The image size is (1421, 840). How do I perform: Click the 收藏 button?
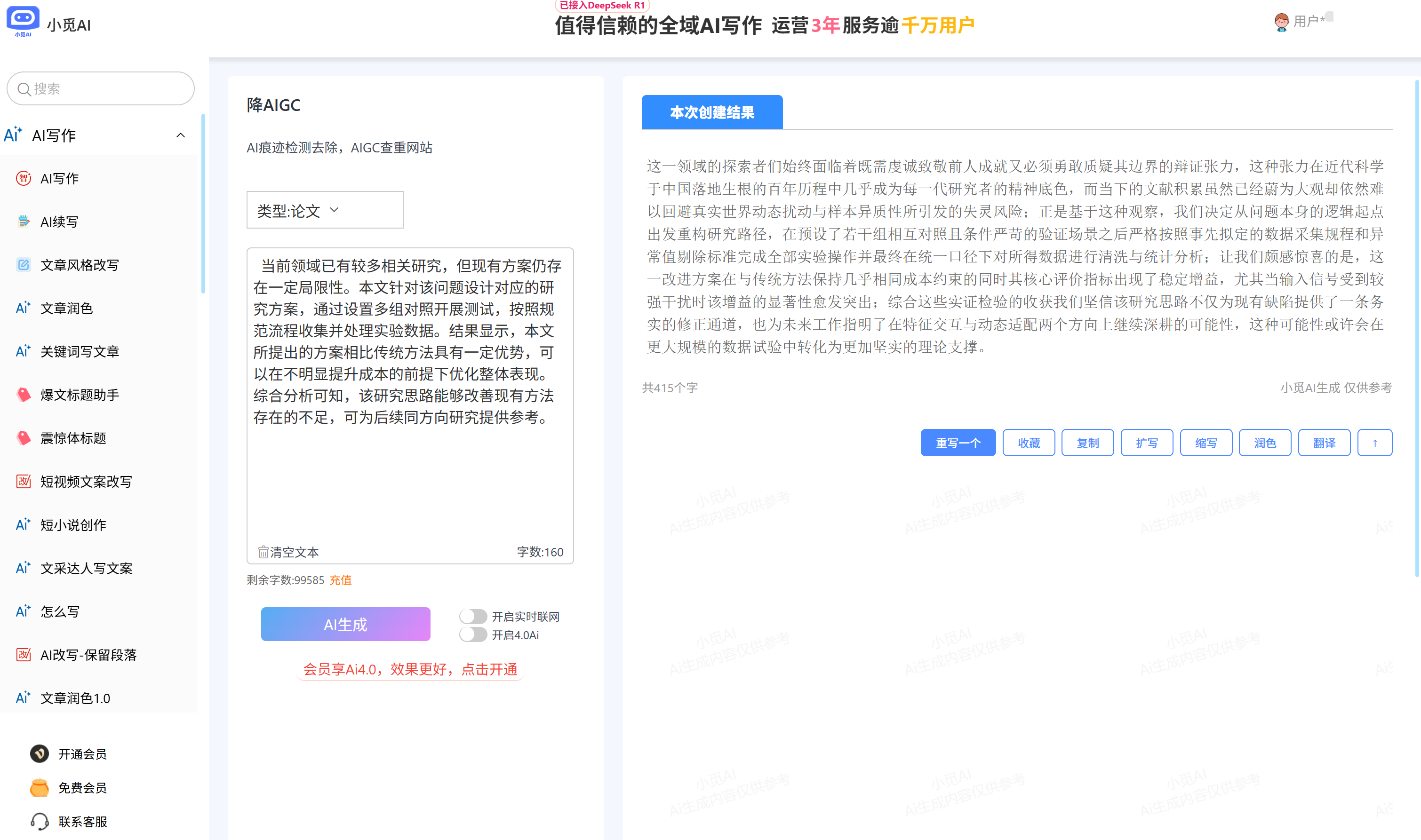(1029, 443)
